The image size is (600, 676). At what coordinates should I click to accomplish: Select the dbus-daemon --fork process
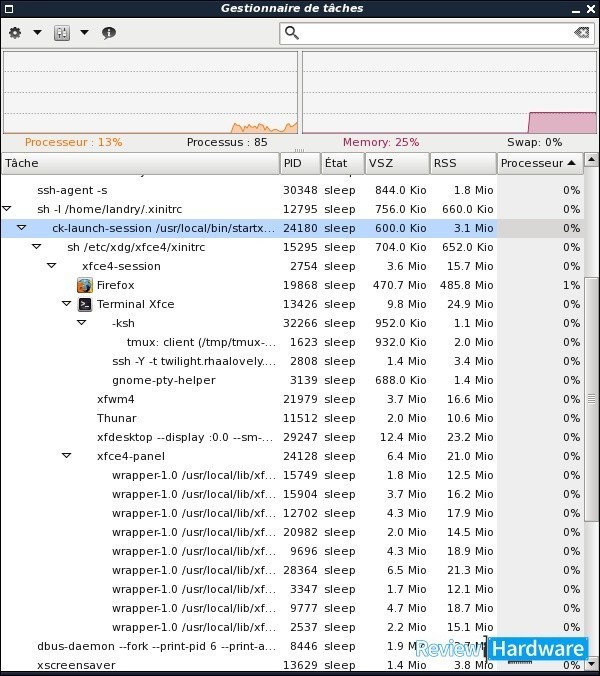(292, 646)
